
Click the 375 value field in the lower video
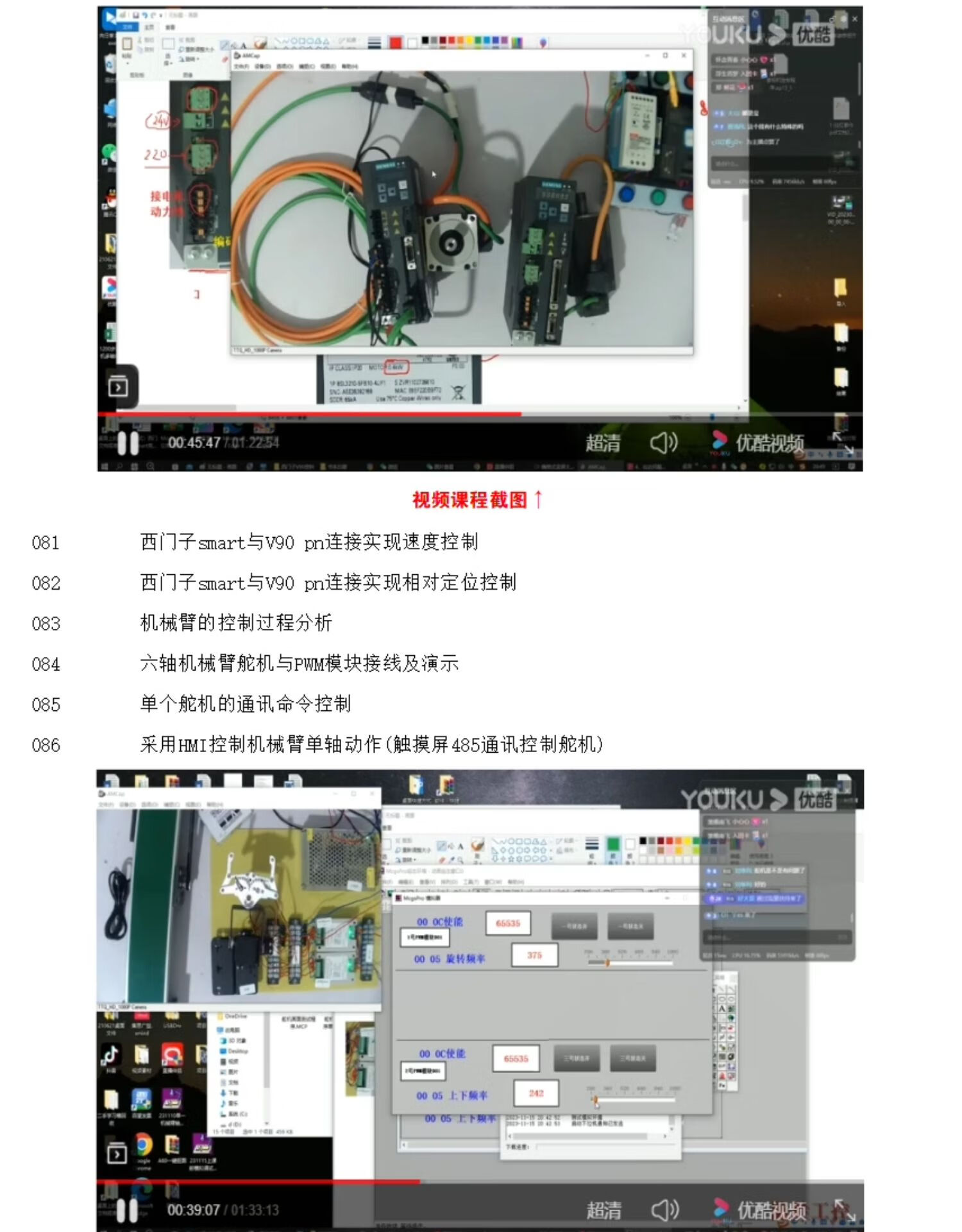point(535,955)
